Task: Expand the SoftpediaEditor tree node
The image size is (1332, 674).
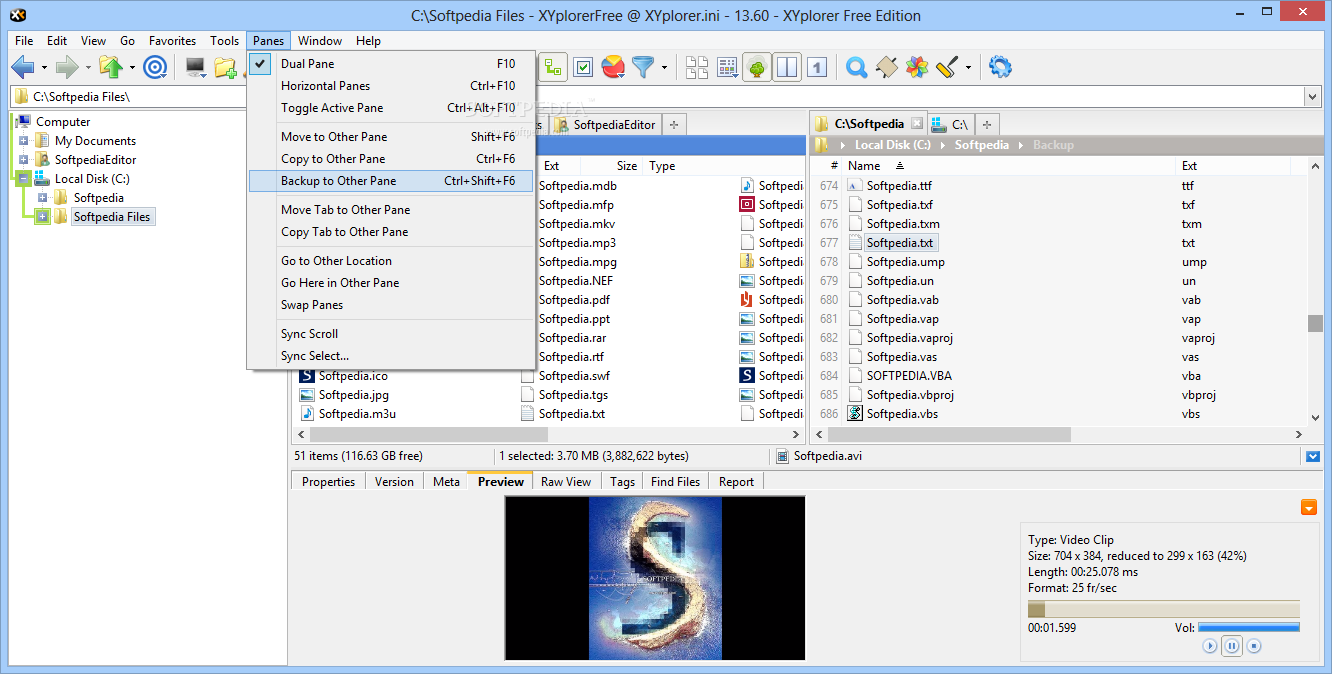Action: coord(24,159)
